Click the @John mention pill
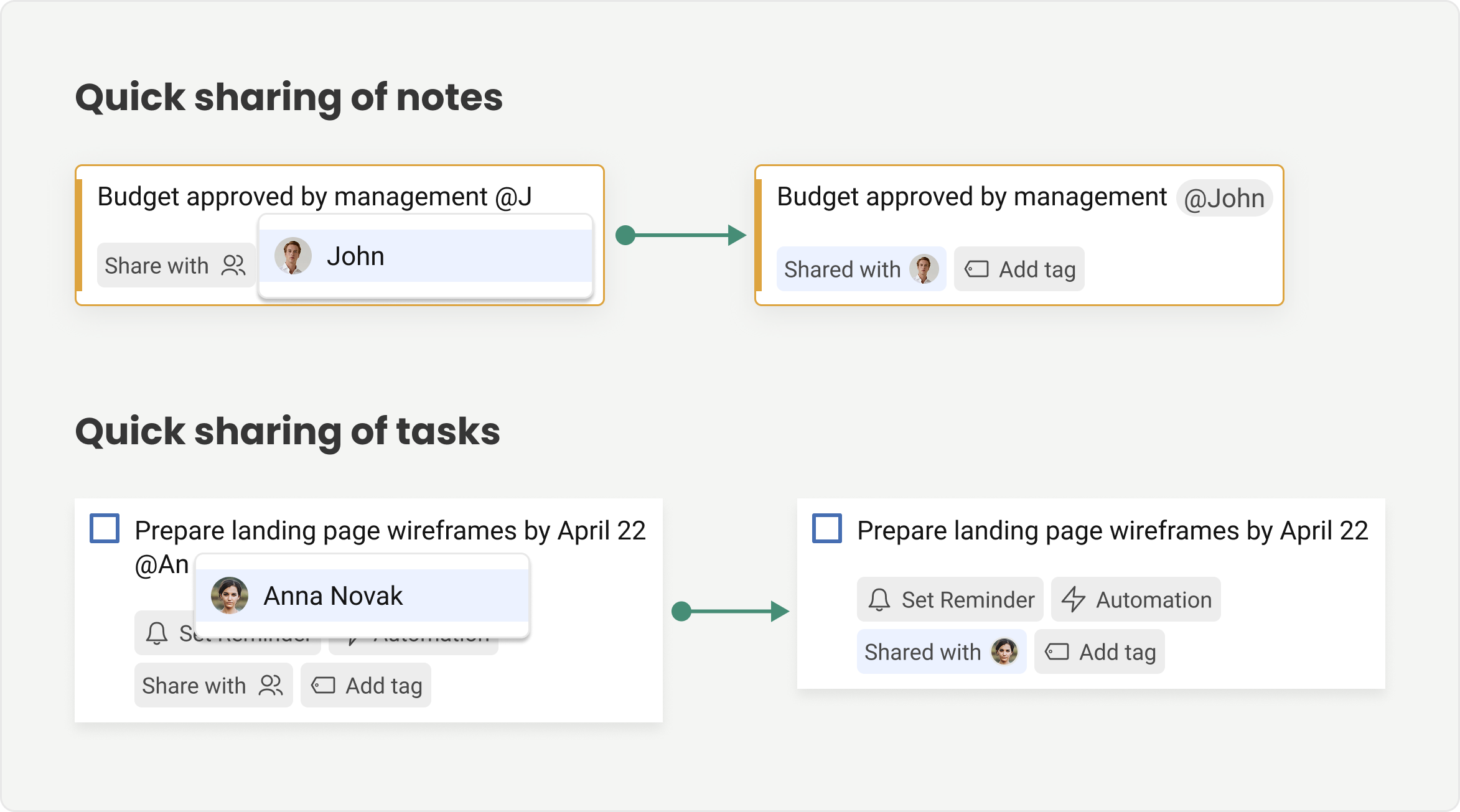The image size is (1460, 812). [1224, 198]
